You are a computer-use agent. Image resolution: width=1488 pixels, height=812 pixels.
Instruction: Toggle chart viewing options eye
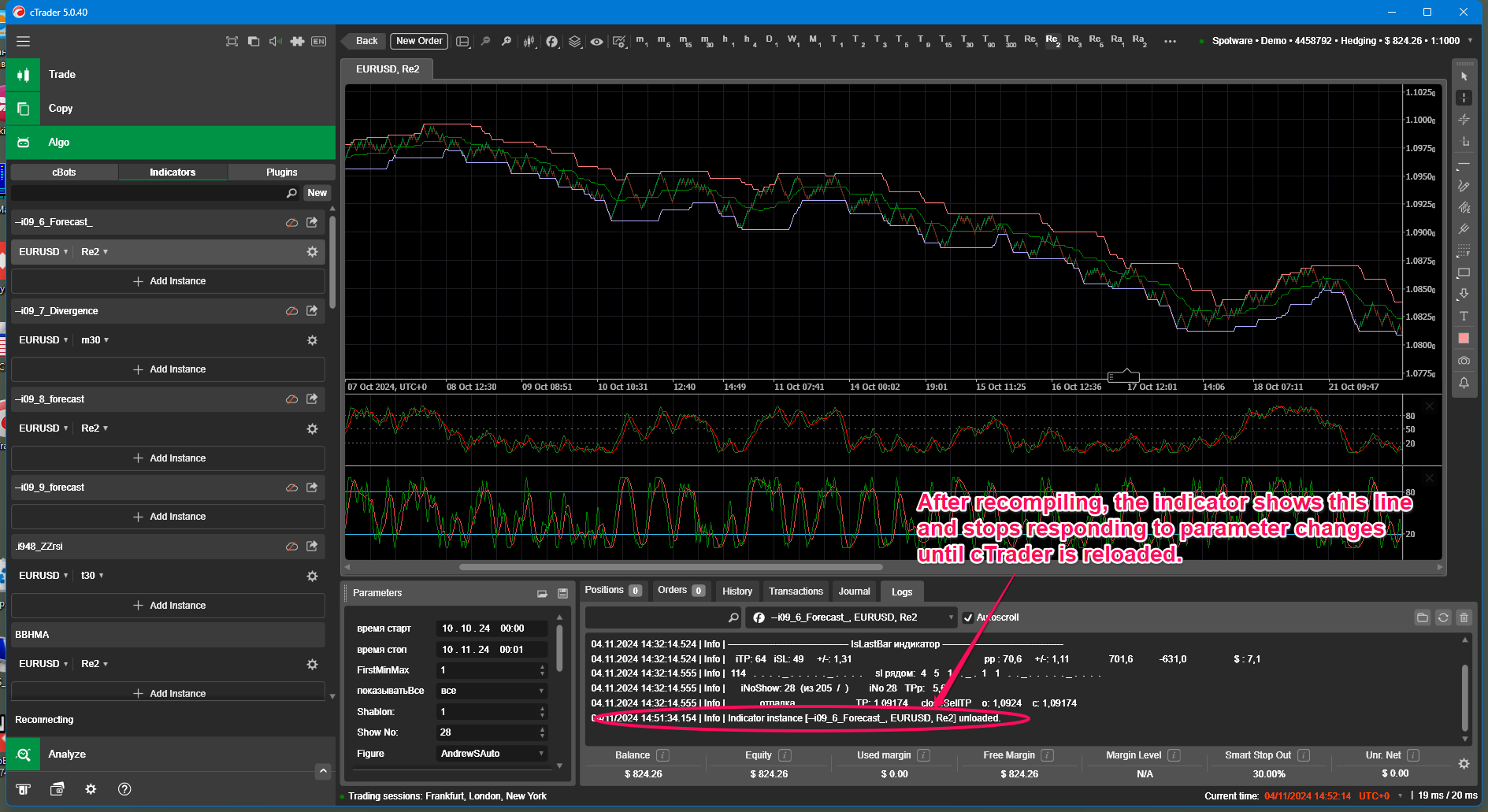click(x=597, y=41)
